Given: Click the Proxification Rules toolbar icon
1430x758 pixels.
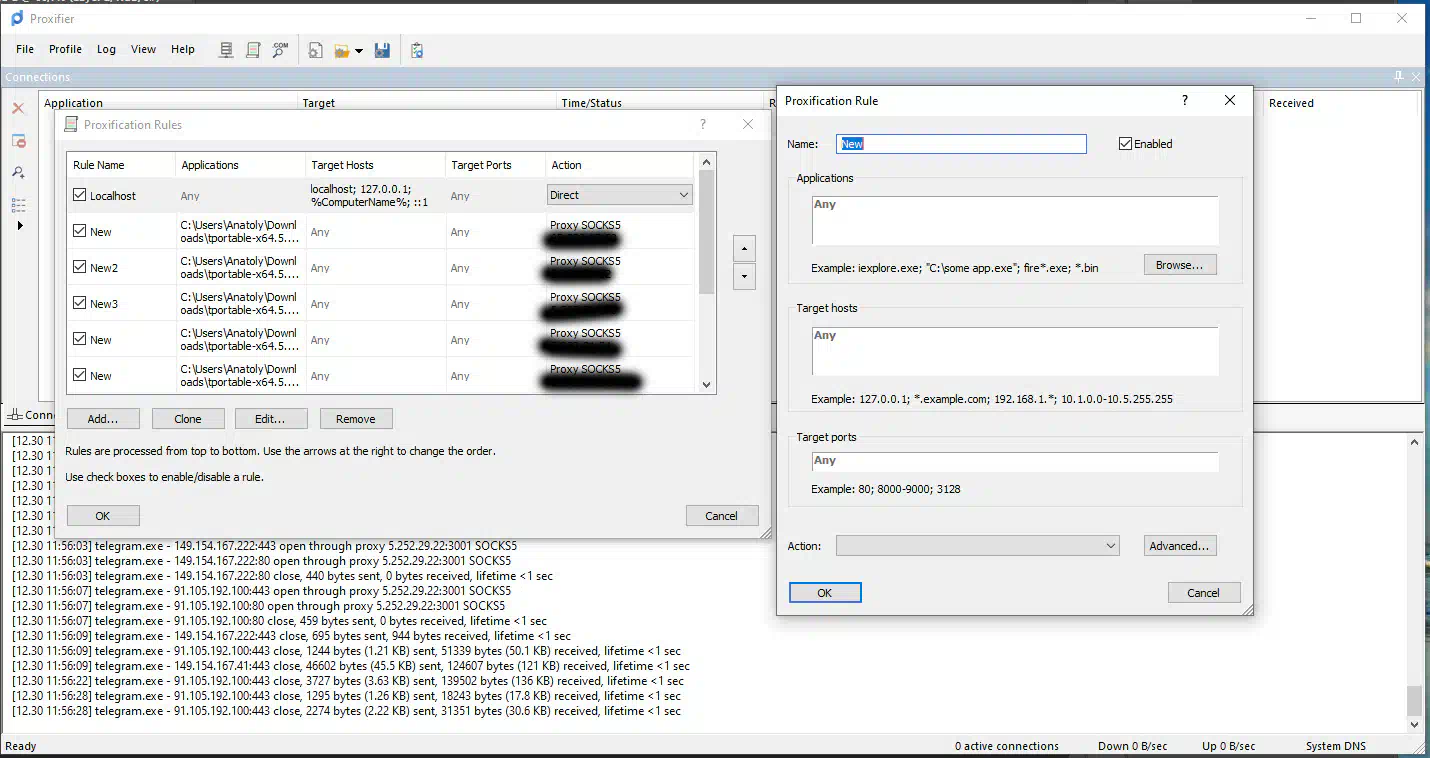Looking at the screenshot, I should 253,49.
